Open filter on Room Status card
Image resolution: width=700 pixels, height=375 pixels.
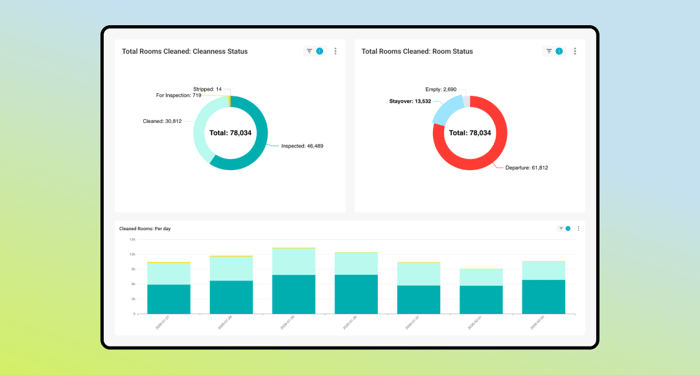tap(554, 51)
